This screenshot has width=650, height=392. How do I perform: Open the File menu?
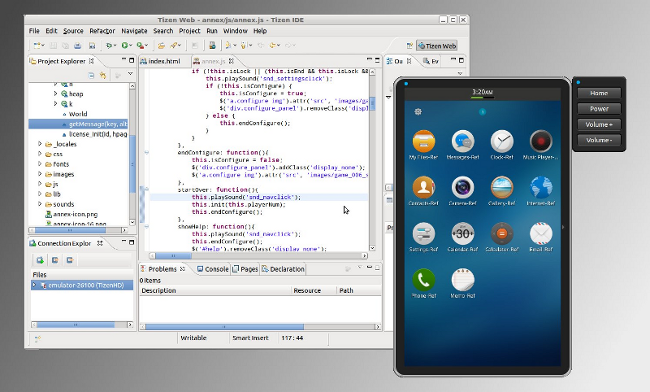[x=34, y=31]
